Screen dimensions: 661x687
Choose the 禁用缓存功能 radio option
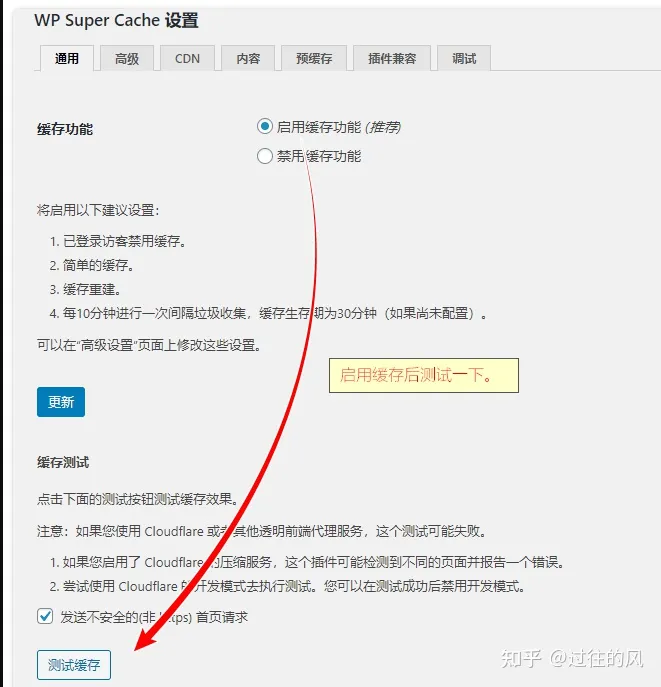pyautogui.click(x=265, y=156)
